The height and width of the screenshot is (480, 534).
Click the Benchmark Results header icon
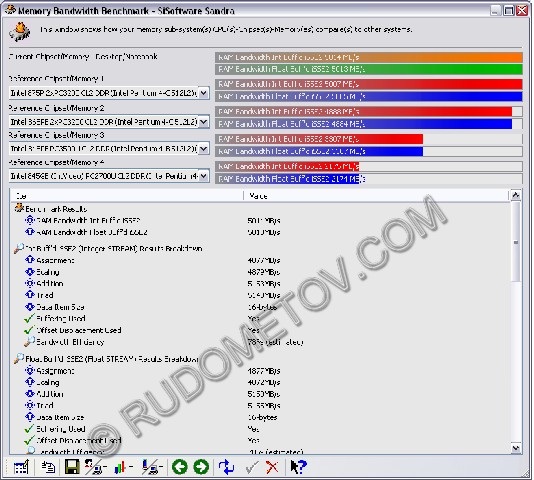(19, 208)
